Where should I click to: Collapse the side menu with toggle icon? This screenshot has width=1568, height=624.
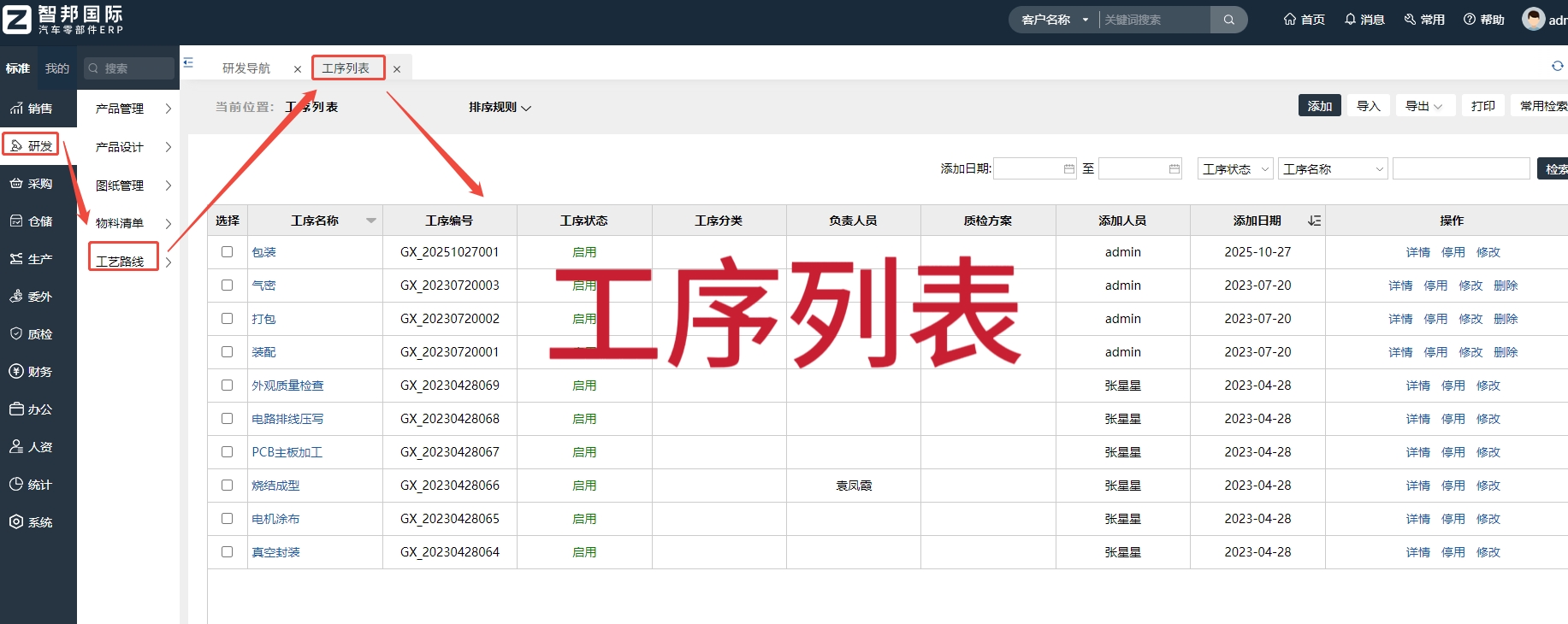click(188, 62)
